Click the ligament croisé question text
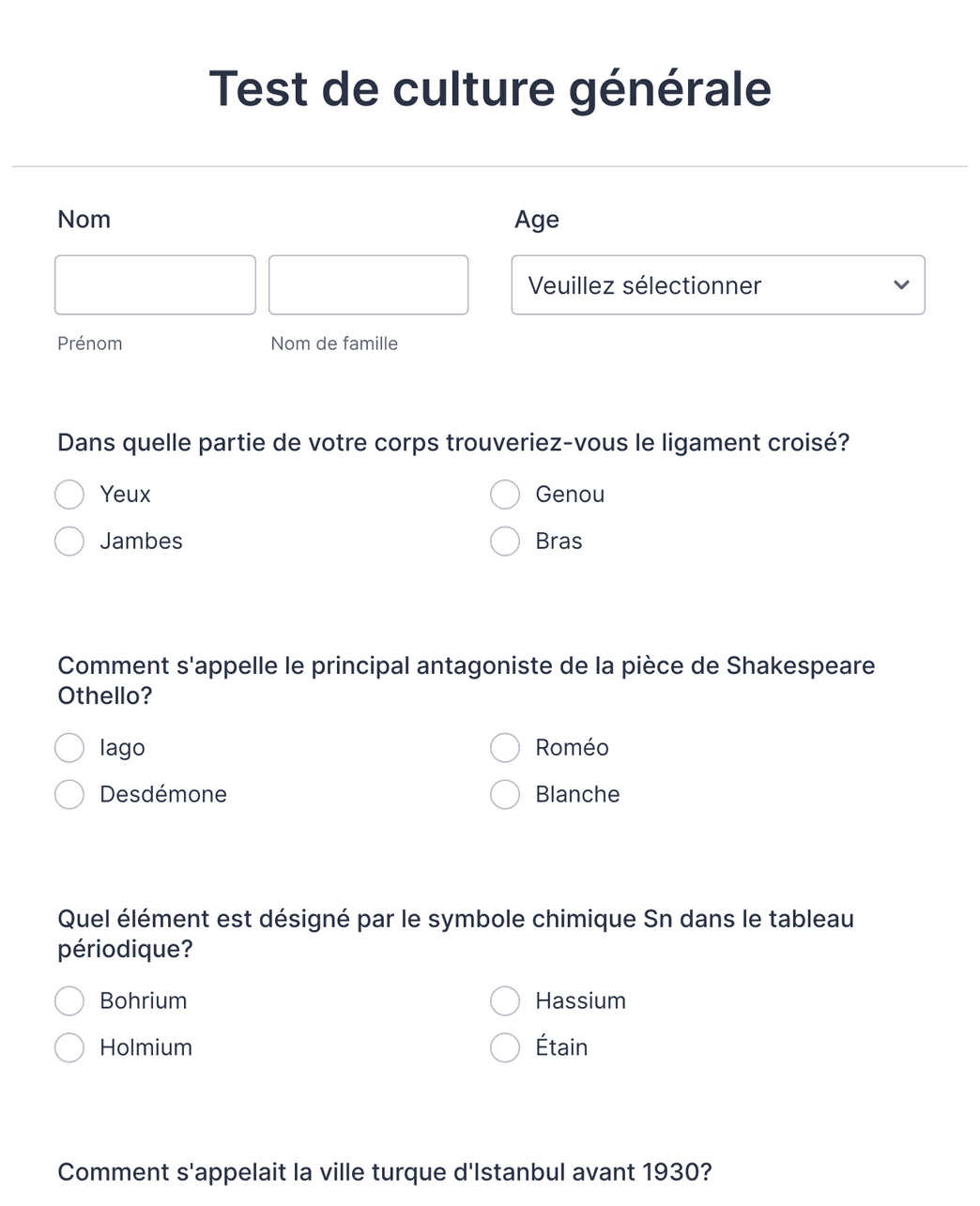980x1206 pixels. pos(453,442)
